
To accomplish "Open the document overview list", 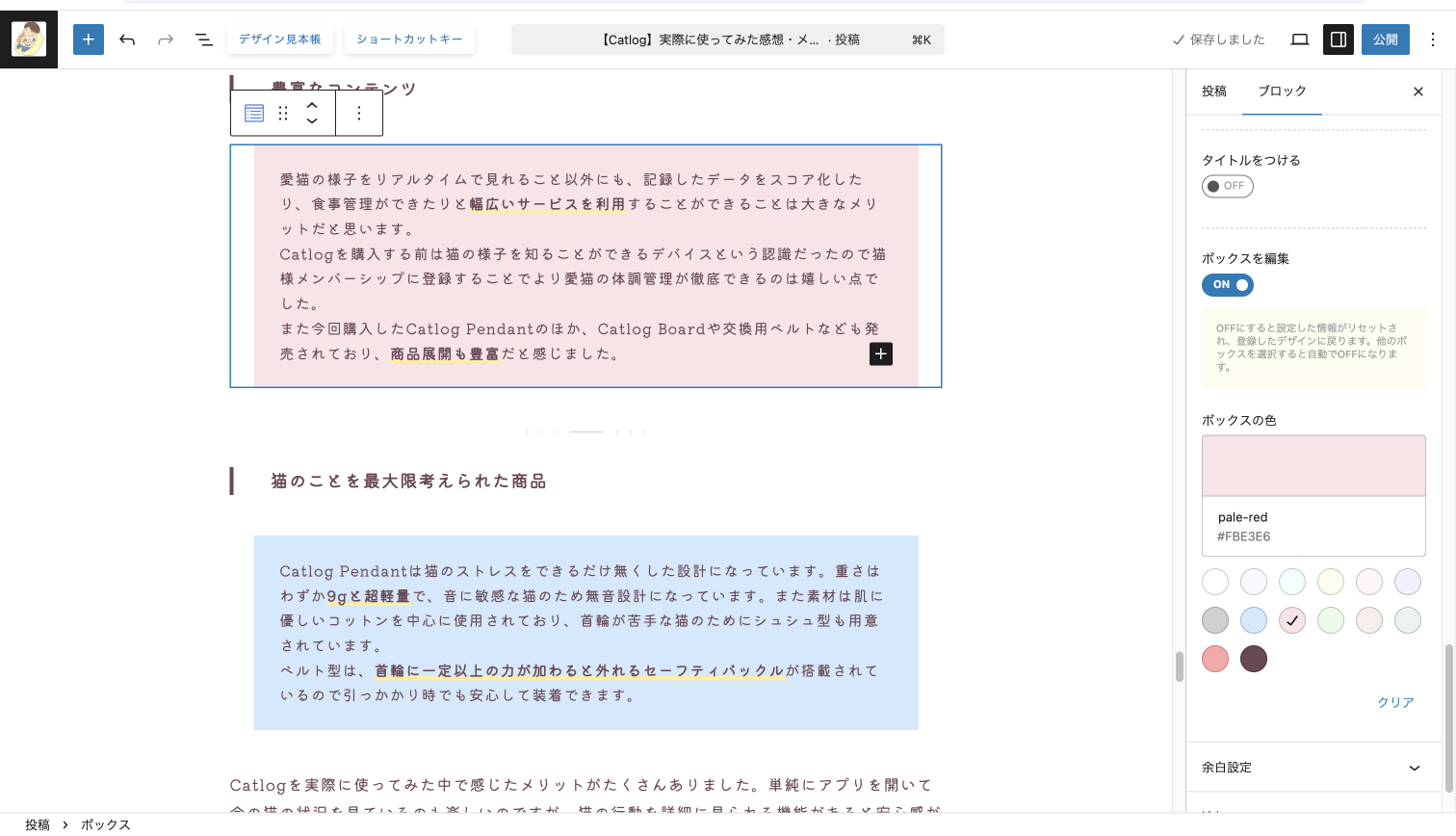I will click(x=204, y=39).
